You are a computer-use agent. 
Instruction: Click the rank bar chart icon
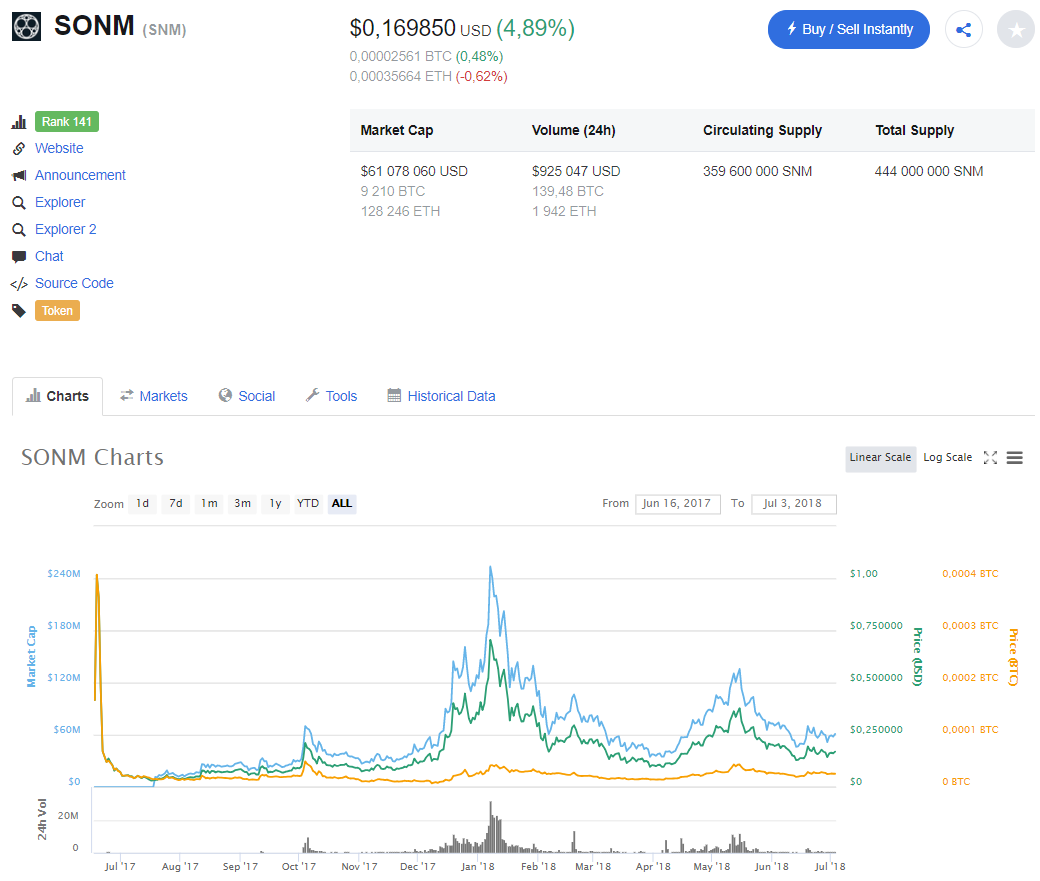click(x=19, y=122)
